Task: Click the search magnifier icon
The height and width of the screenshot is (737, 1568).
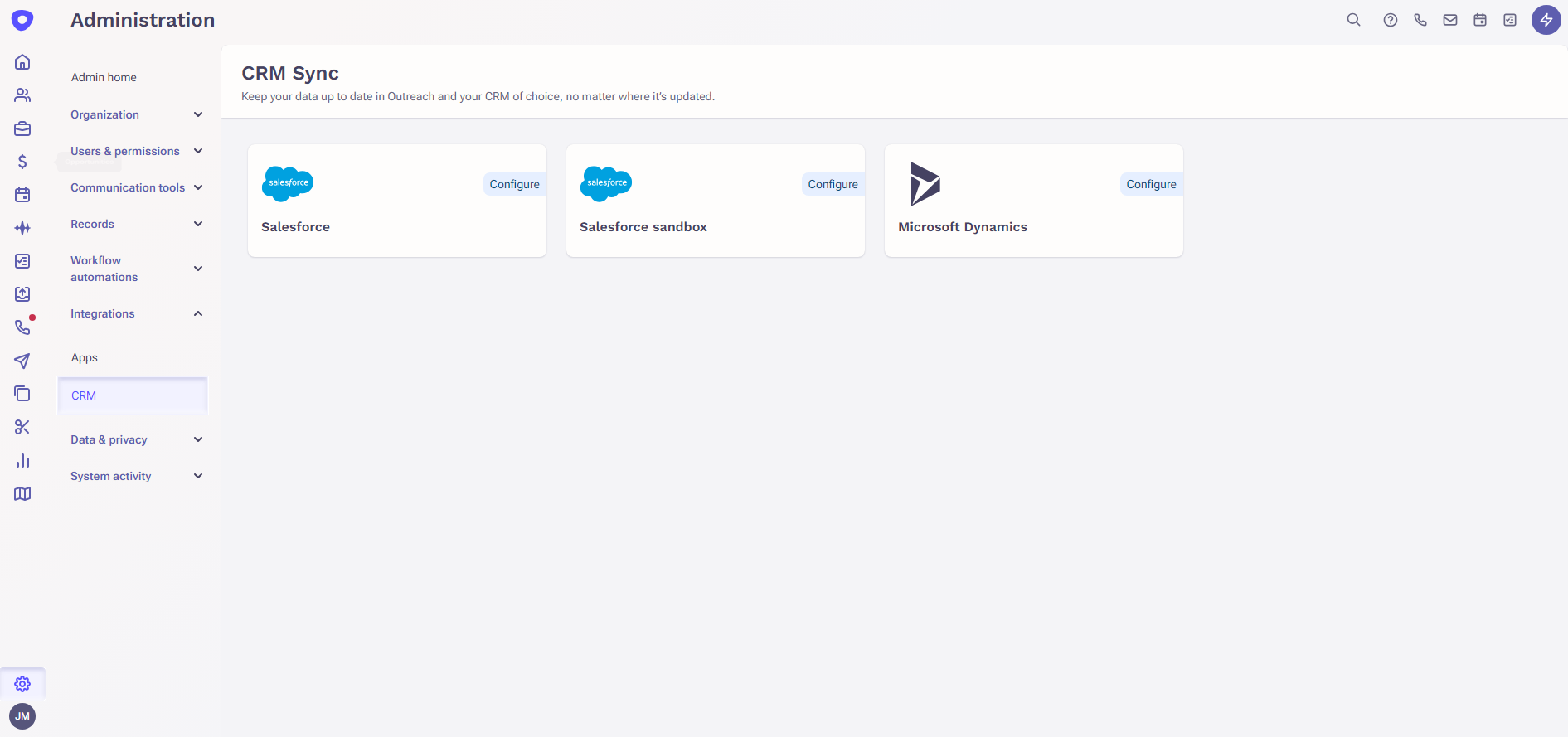Action: point(1353,20)
